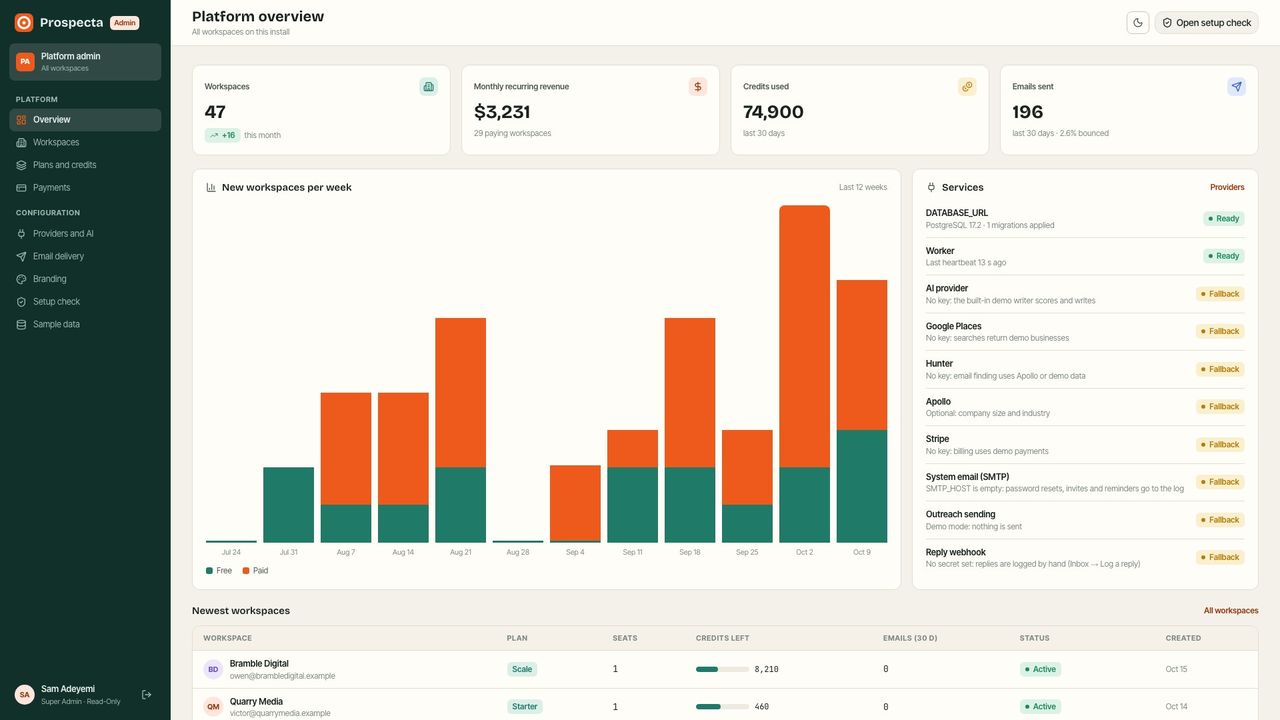Navigate to Providers and AI
Screen dimensions: 1280x720
pyautogui.click(x=85, y=234)
